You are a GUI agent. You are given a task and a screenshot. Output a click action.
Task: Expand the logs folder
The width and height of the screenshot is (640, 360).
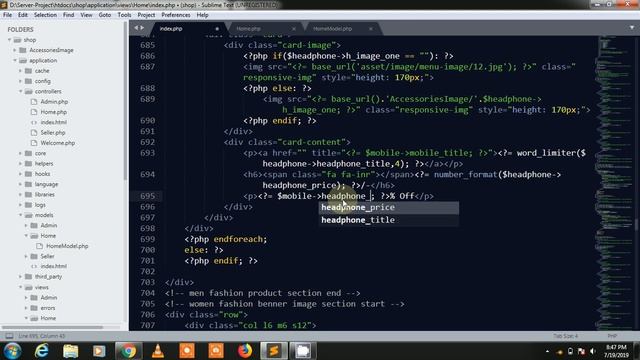20,205
